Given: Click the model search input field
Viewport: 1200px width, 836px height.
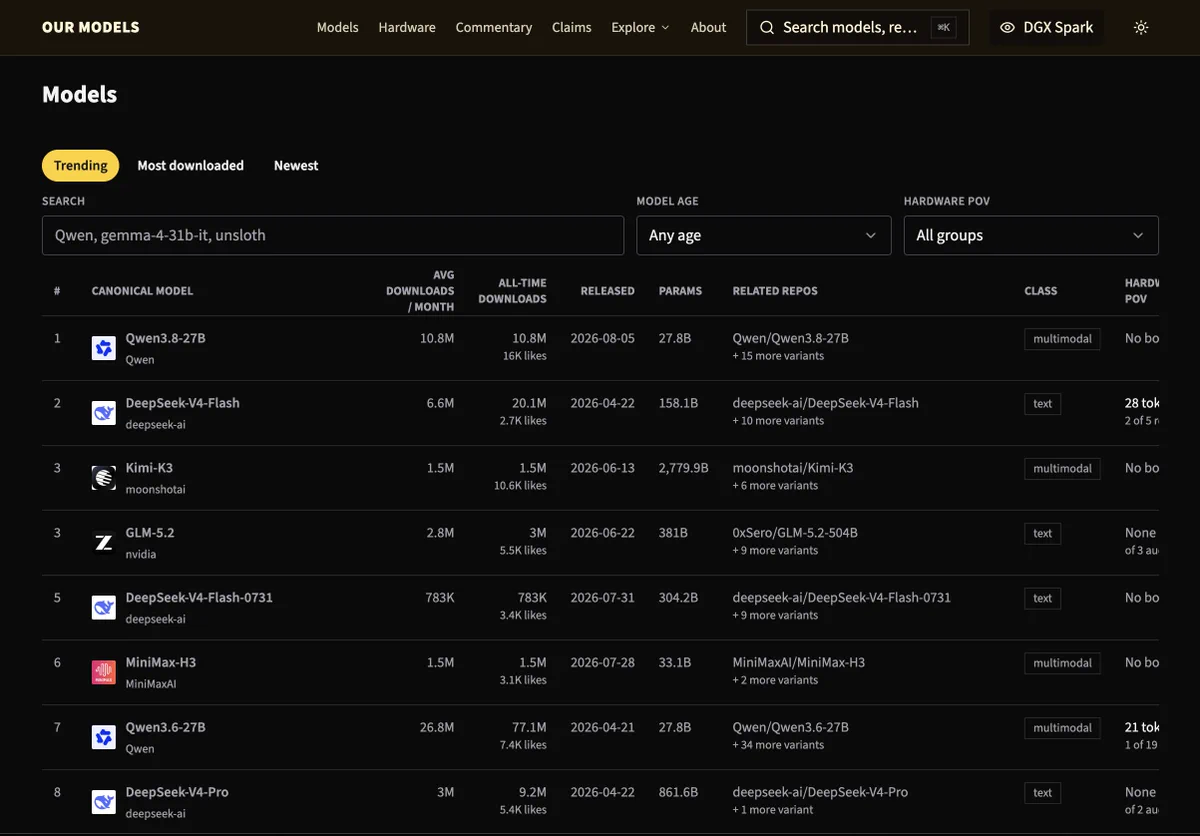Looking at the screenshot, I should click(x=333, y=235).
